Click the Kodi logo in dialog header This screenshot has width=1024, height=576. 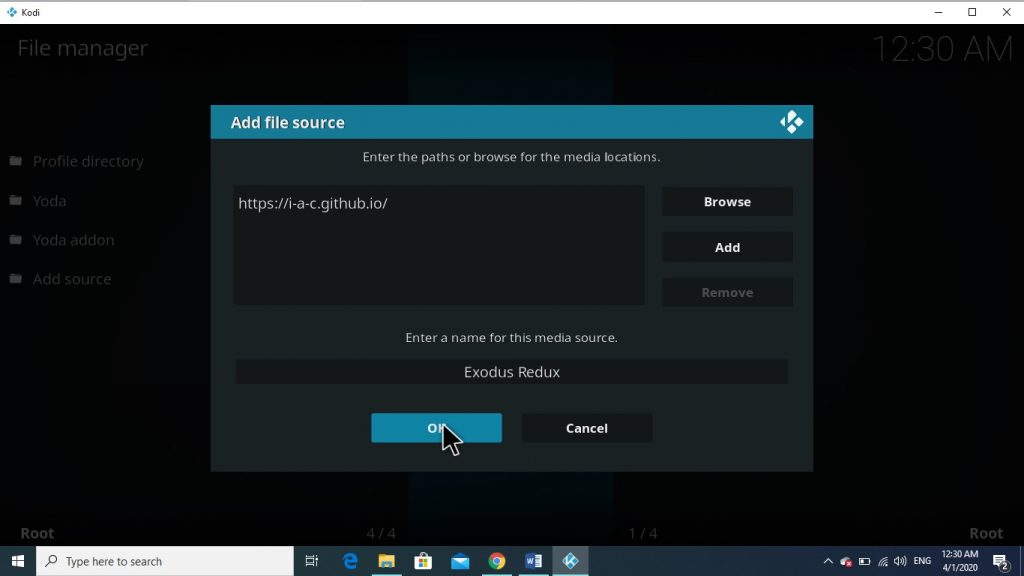tap(792, 122)
